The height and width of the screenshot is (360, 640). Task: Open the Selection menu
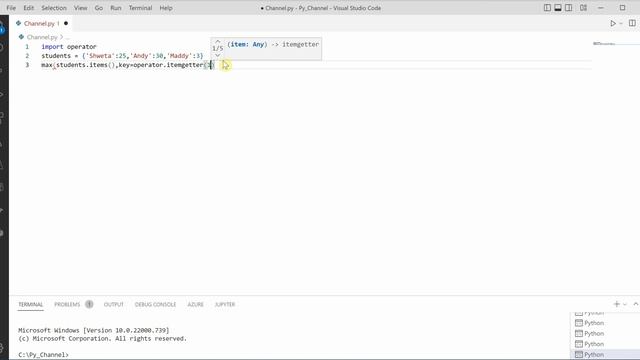coord(54,8)
